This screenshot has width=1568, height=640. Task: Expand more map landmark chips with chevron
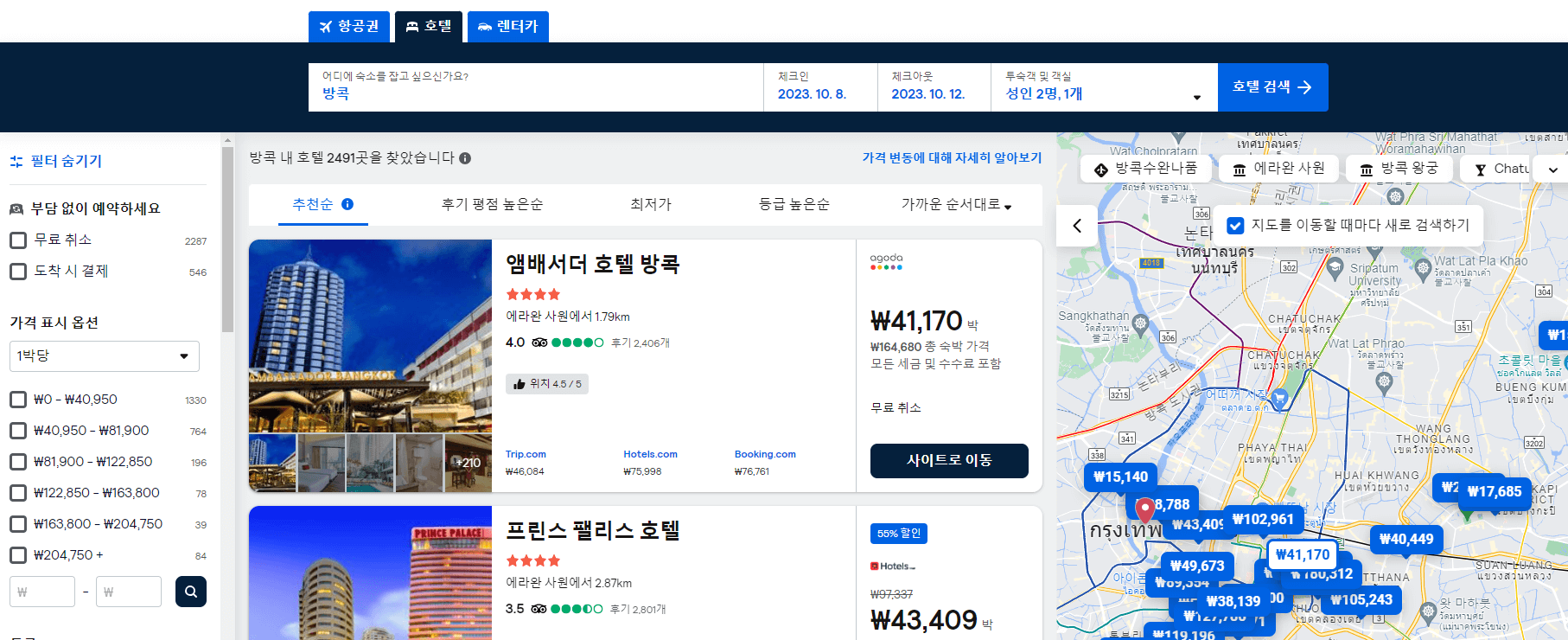point(1552,170)
